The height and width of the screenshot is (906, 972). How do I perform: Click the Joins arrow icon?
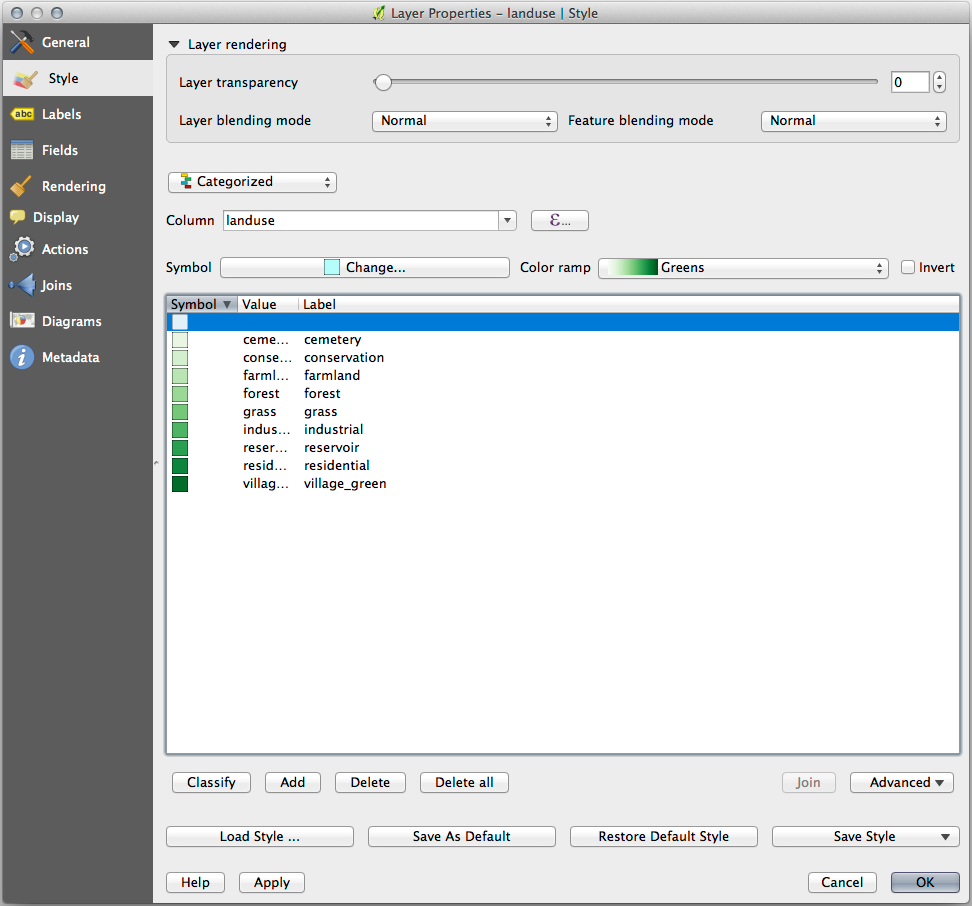(x=22, y=285)
